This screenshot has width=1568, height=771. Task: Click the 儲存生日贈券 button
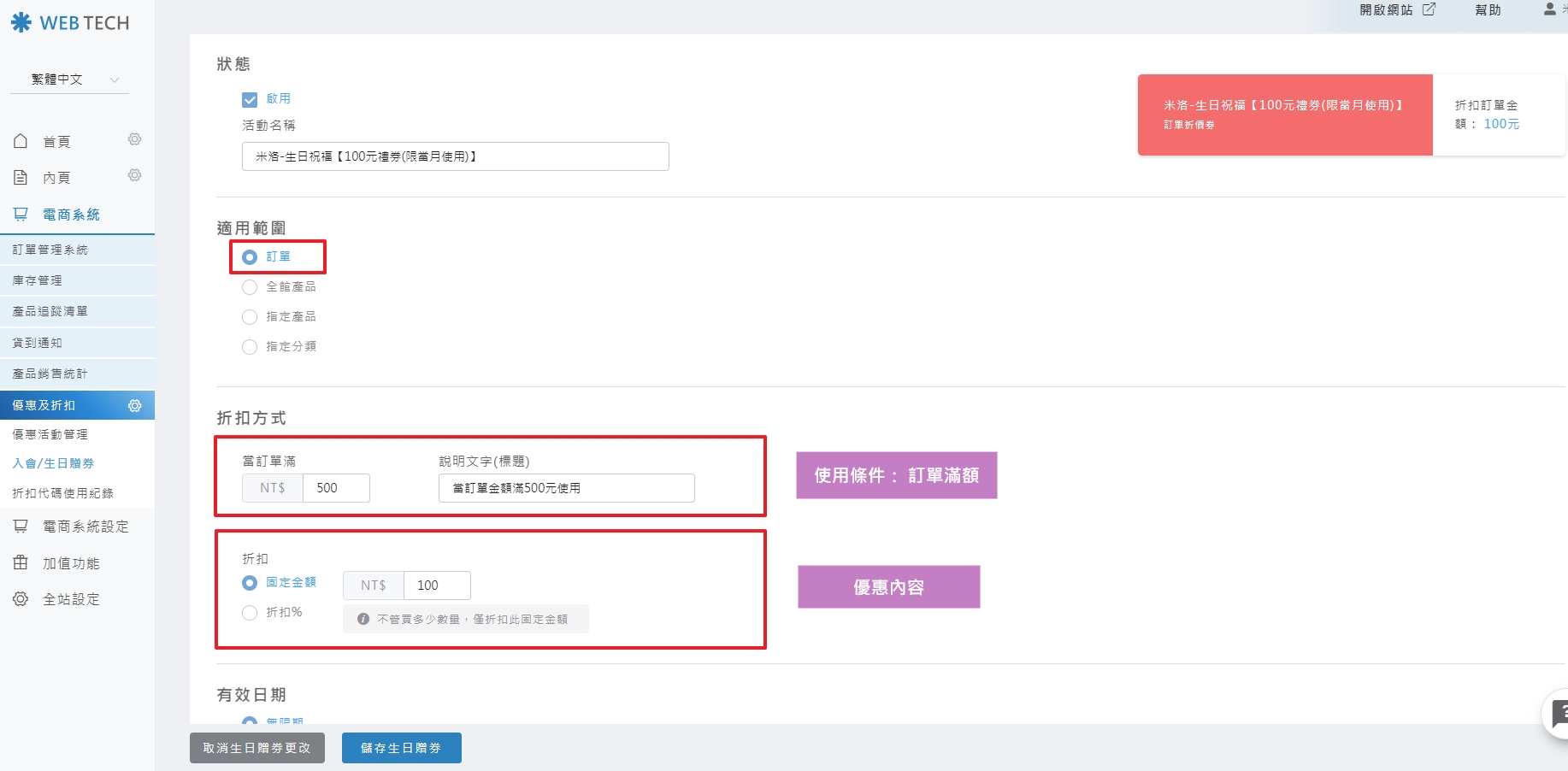click(401, 748)
